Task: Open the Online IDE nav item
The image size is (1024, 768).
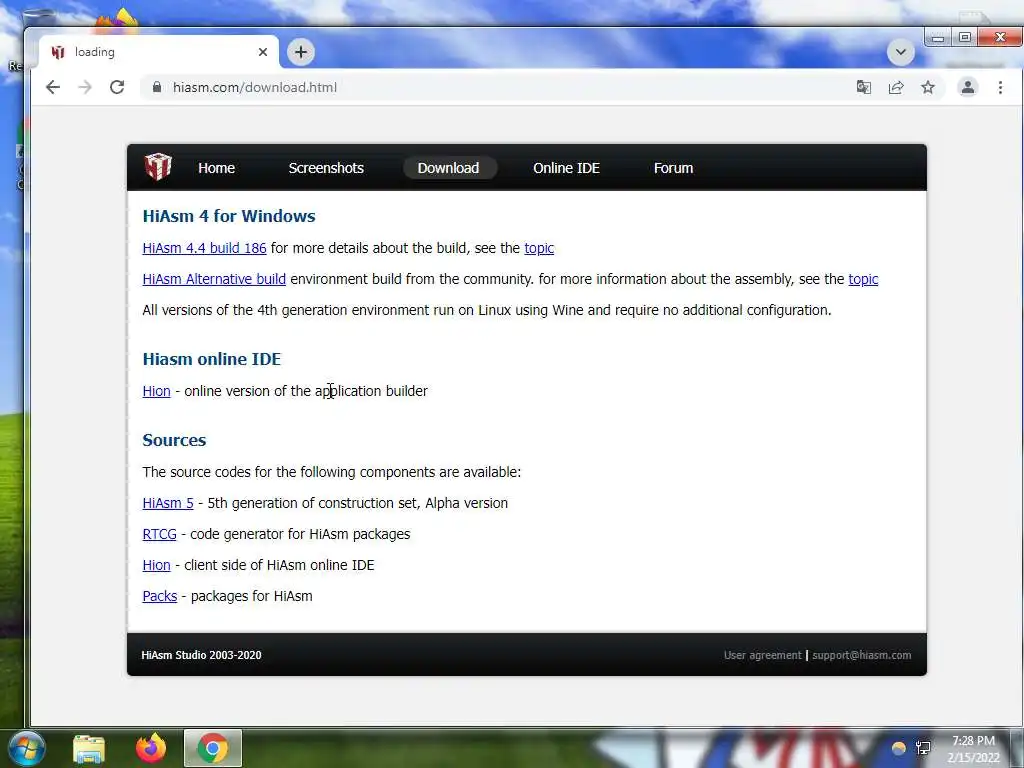Action: (x=566, y=168)
